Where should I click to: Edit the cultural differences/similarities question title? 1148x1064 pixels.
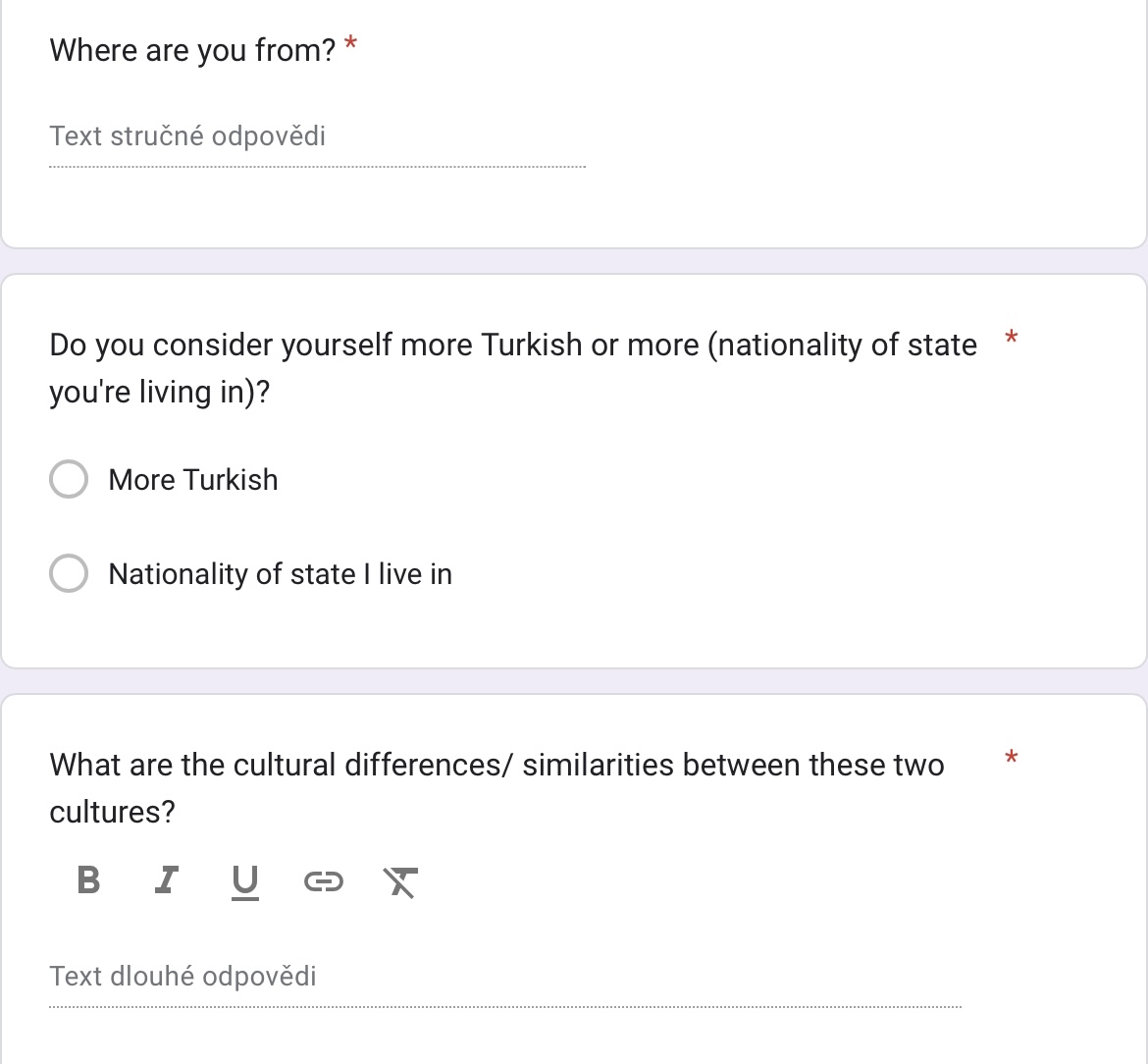[497, 788]
